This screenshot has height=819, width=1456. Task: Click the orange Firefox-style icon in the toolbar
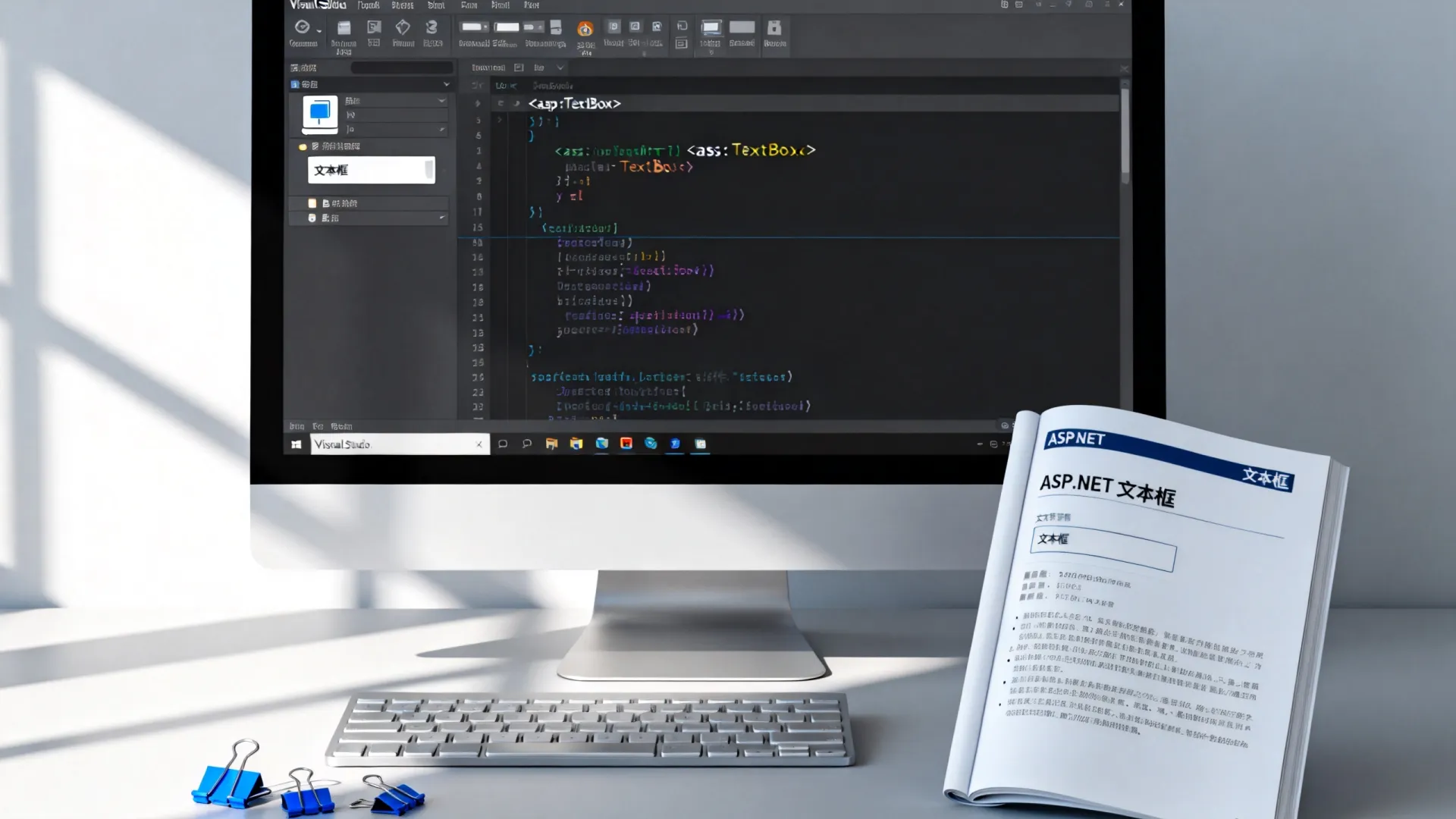click(x=585, y=30)
